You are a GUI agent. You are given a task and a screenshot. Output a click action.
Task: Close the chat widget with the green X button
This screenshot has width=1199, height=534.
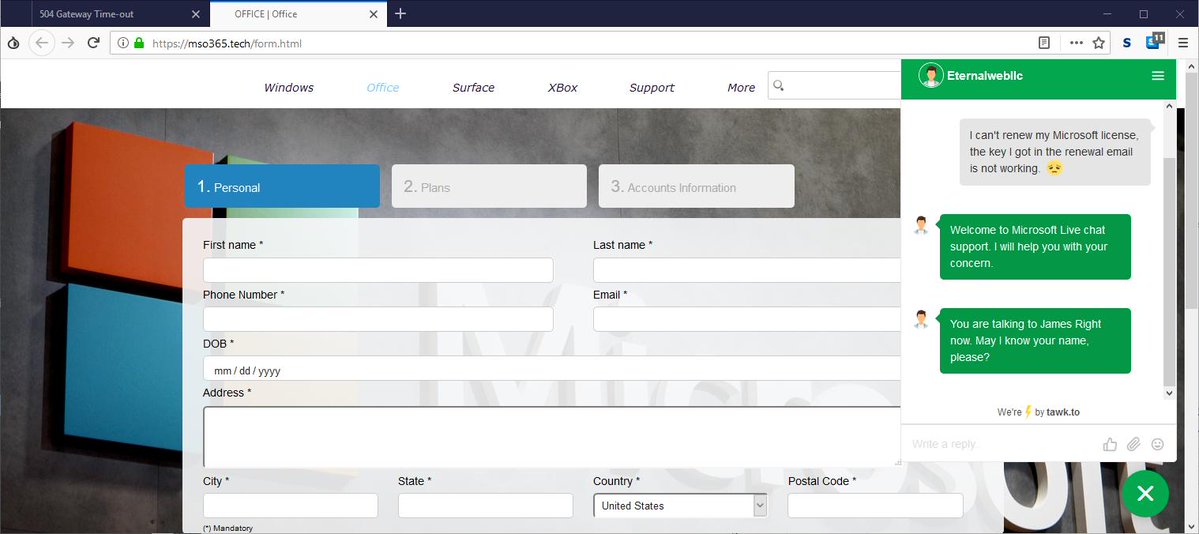(1145, 493)
